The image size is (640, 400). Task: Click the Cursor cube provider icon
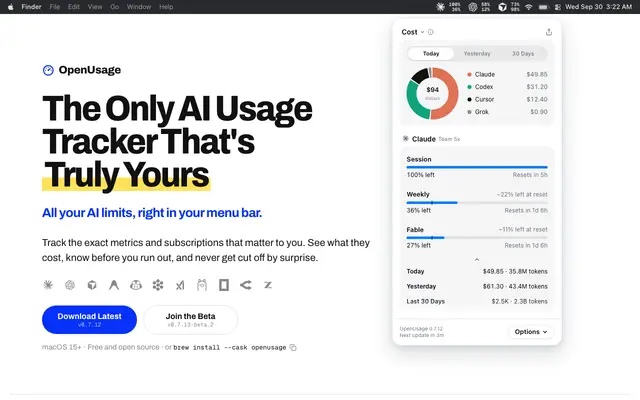[92, 285]
